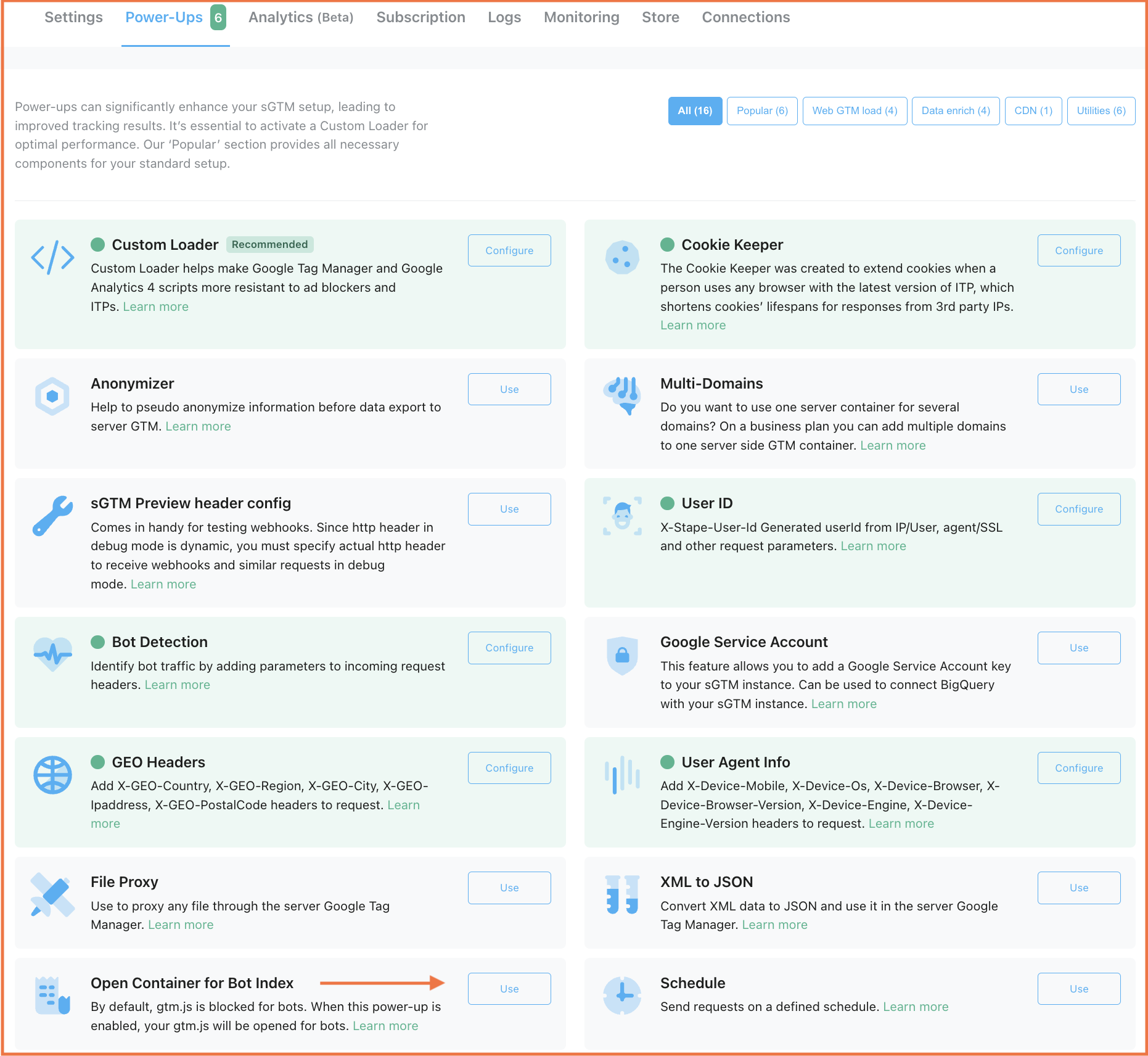Click the Cookie Keeper cookie icon

click(x=622, y=257)
